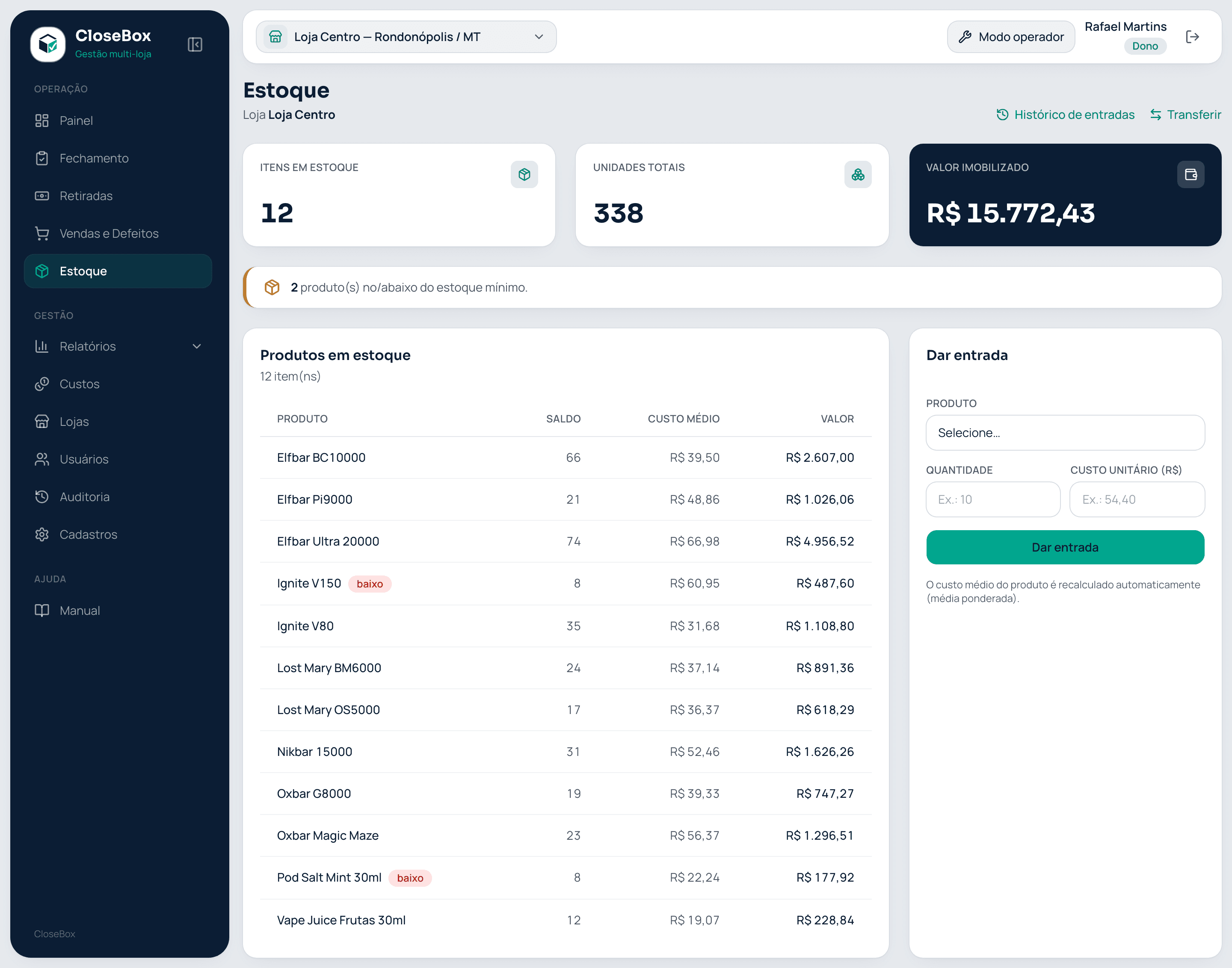Image resolution: width=1232 pixels, height=968 pixels.
Task: Select the Oxbar Magic Maze product name
Action: (x=328, y=835)
